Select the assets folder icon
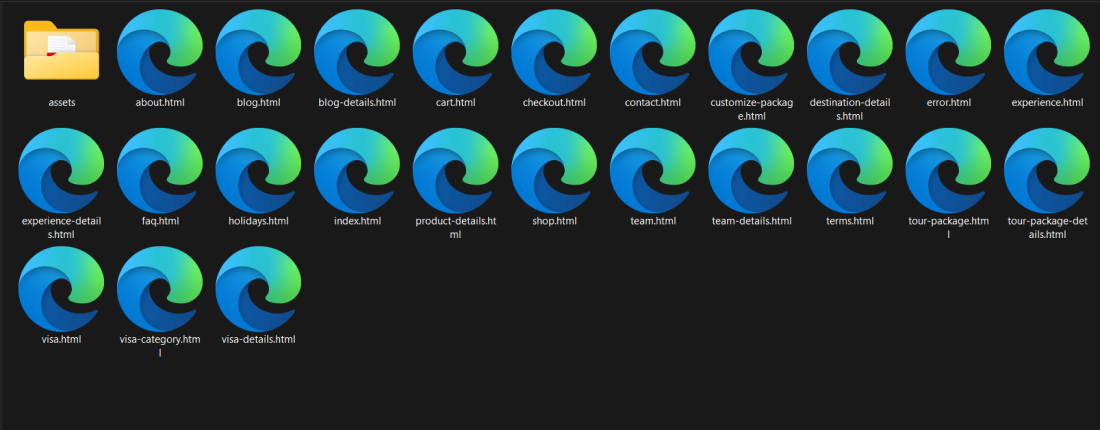Screen dimensions: 1100x430 coord(62,51)
